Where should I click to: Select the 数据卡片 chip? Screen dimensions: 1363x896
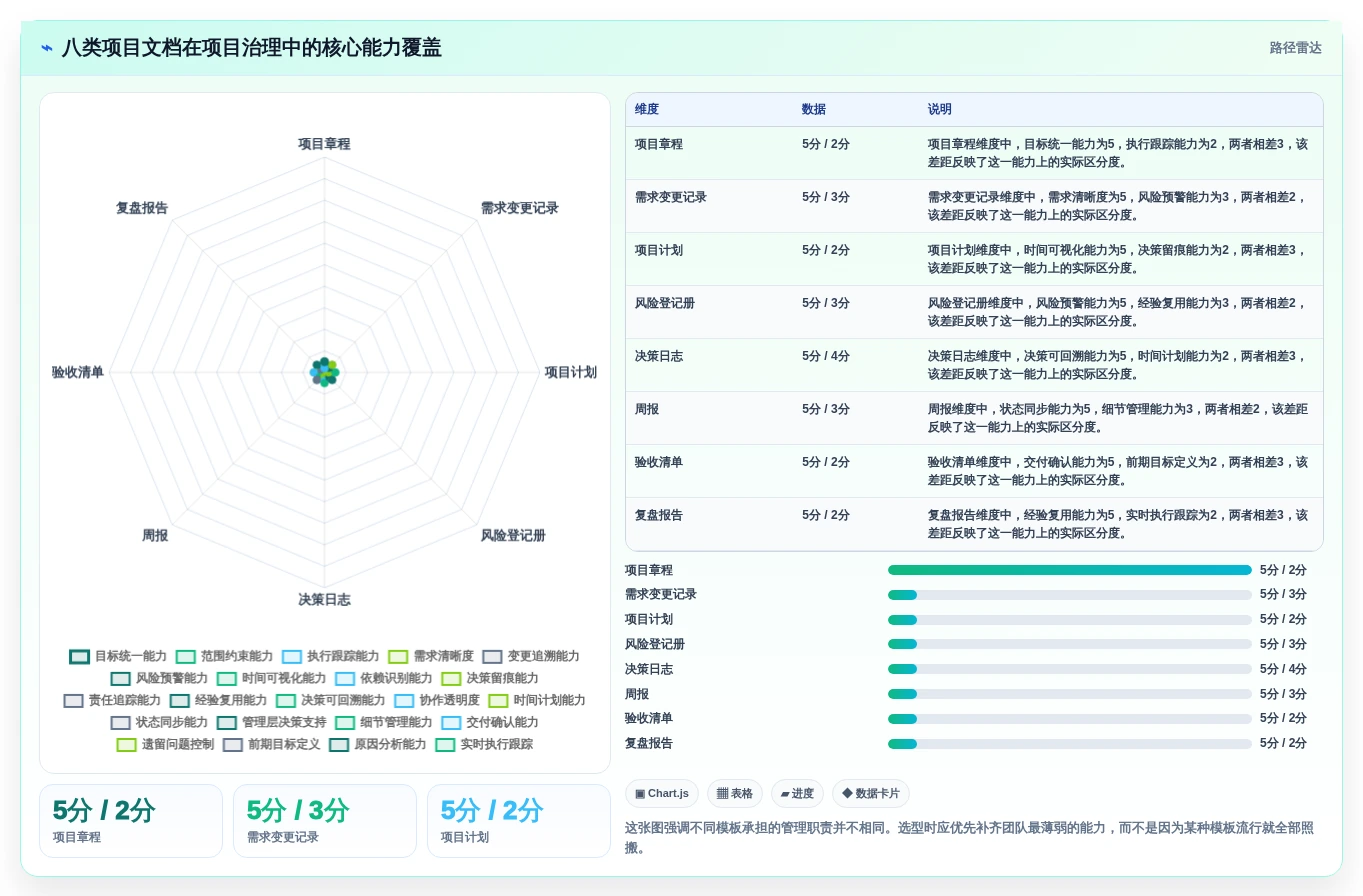871,794
